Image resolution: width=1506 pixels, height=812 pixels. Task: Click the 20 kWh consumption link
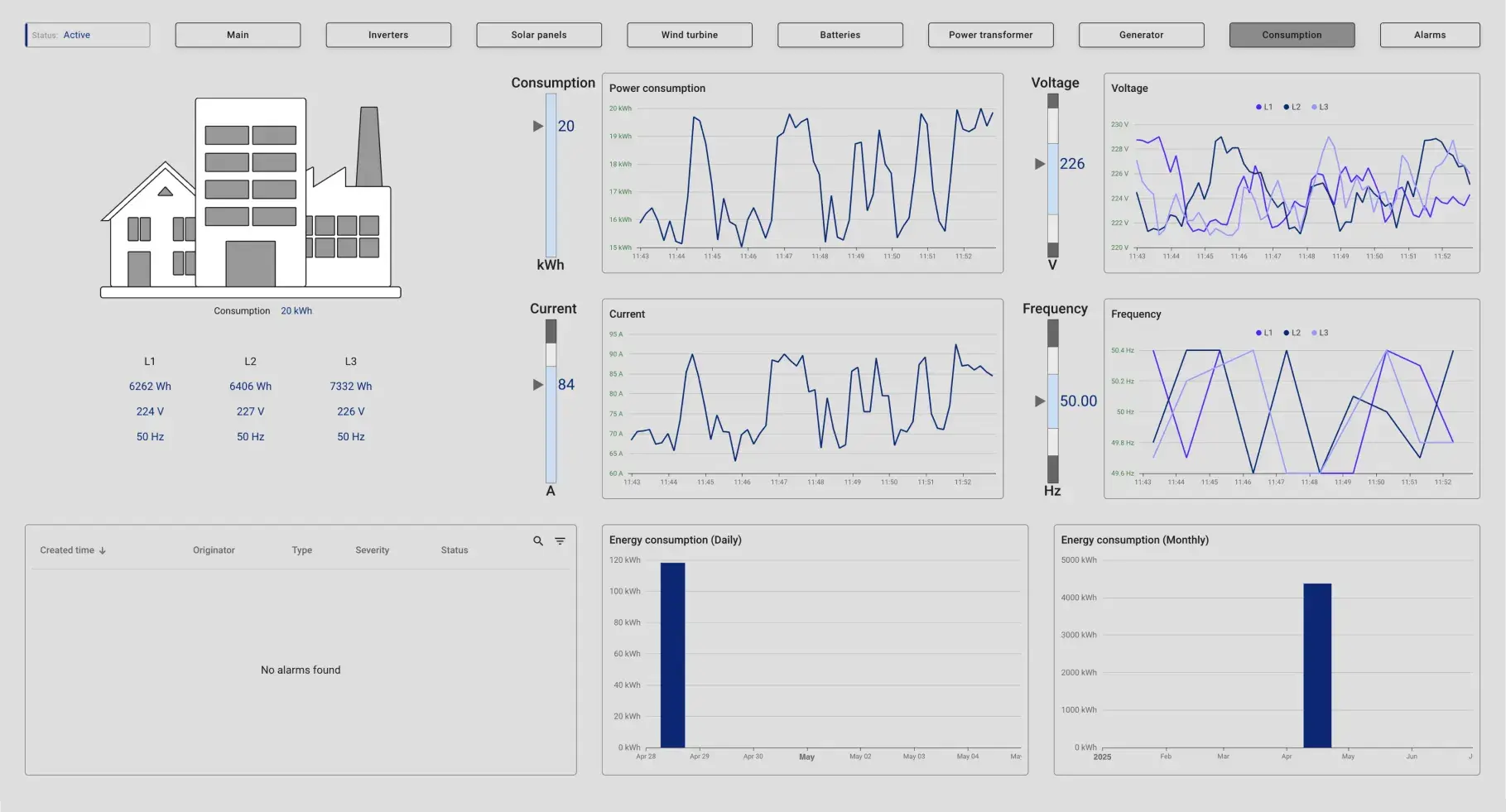pos(296,310)
